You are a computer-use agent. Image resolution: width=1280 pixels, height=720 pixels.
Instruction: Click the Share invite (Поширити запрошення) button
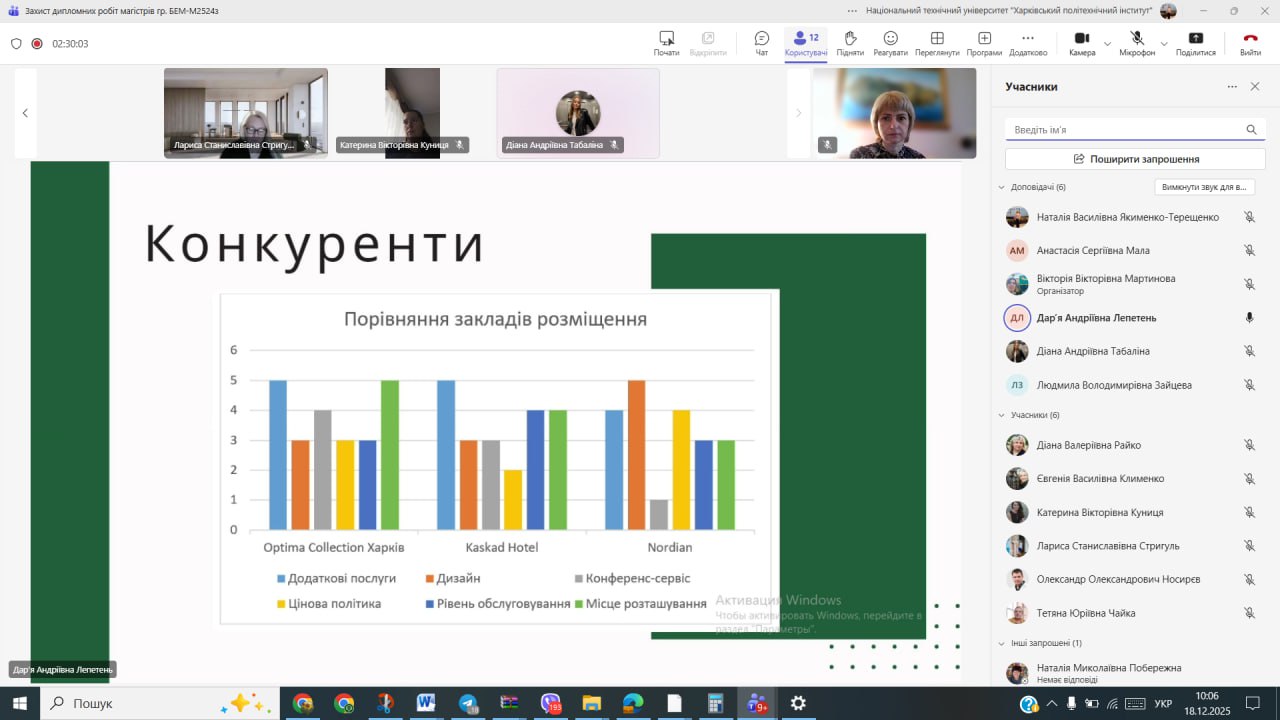1135,159
